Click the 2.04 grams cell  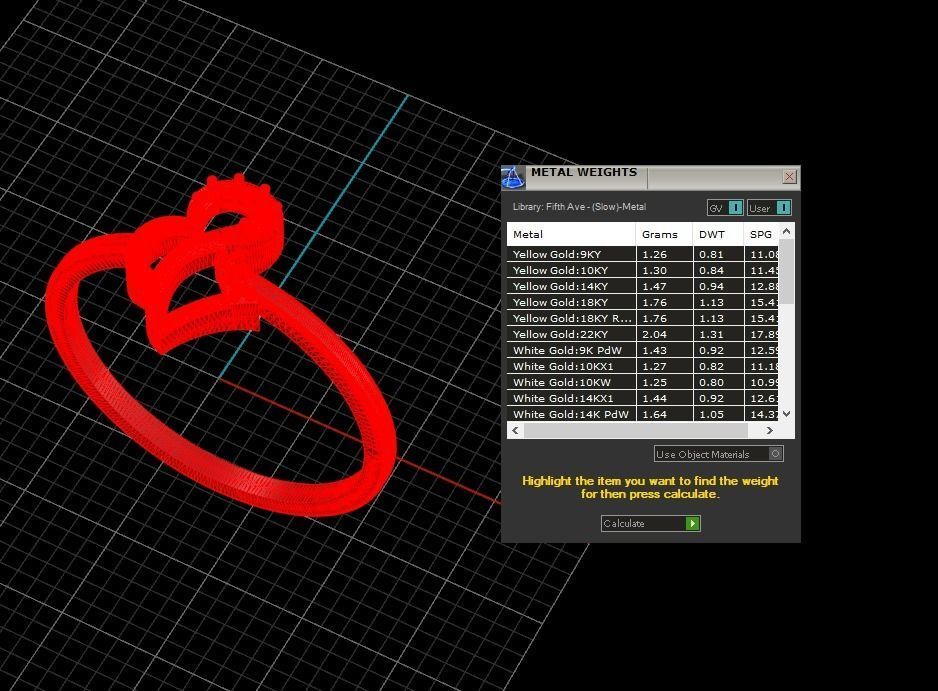664,334
